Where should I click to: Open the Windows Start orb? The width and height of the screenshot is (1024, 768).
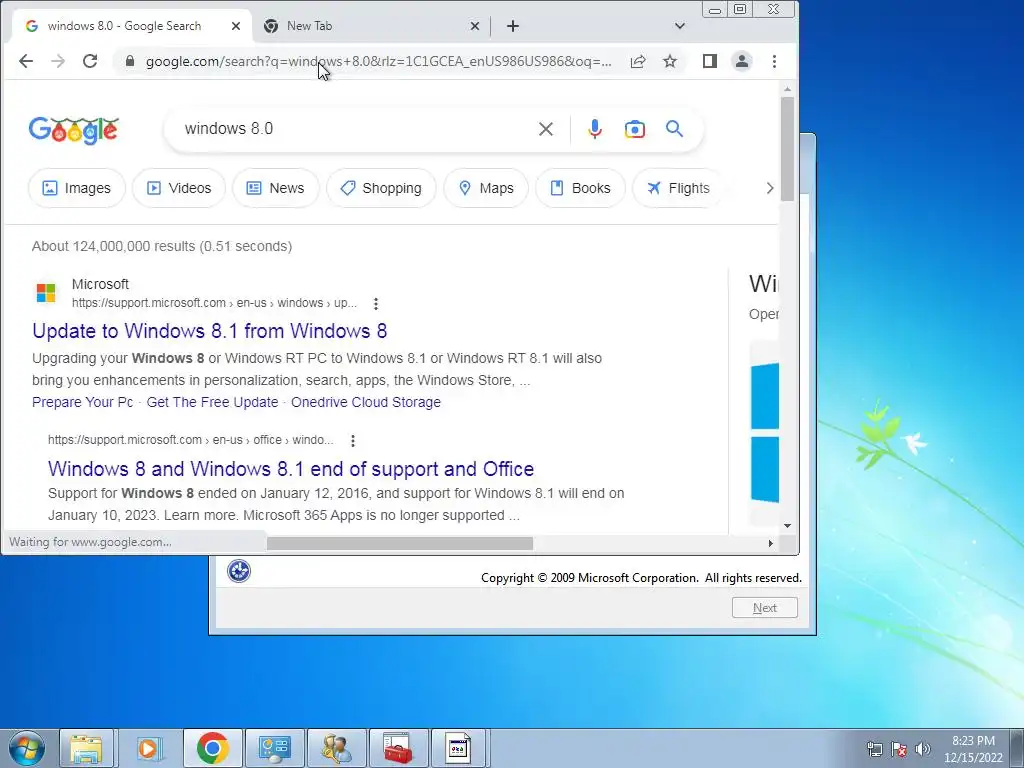click(26, 748)
